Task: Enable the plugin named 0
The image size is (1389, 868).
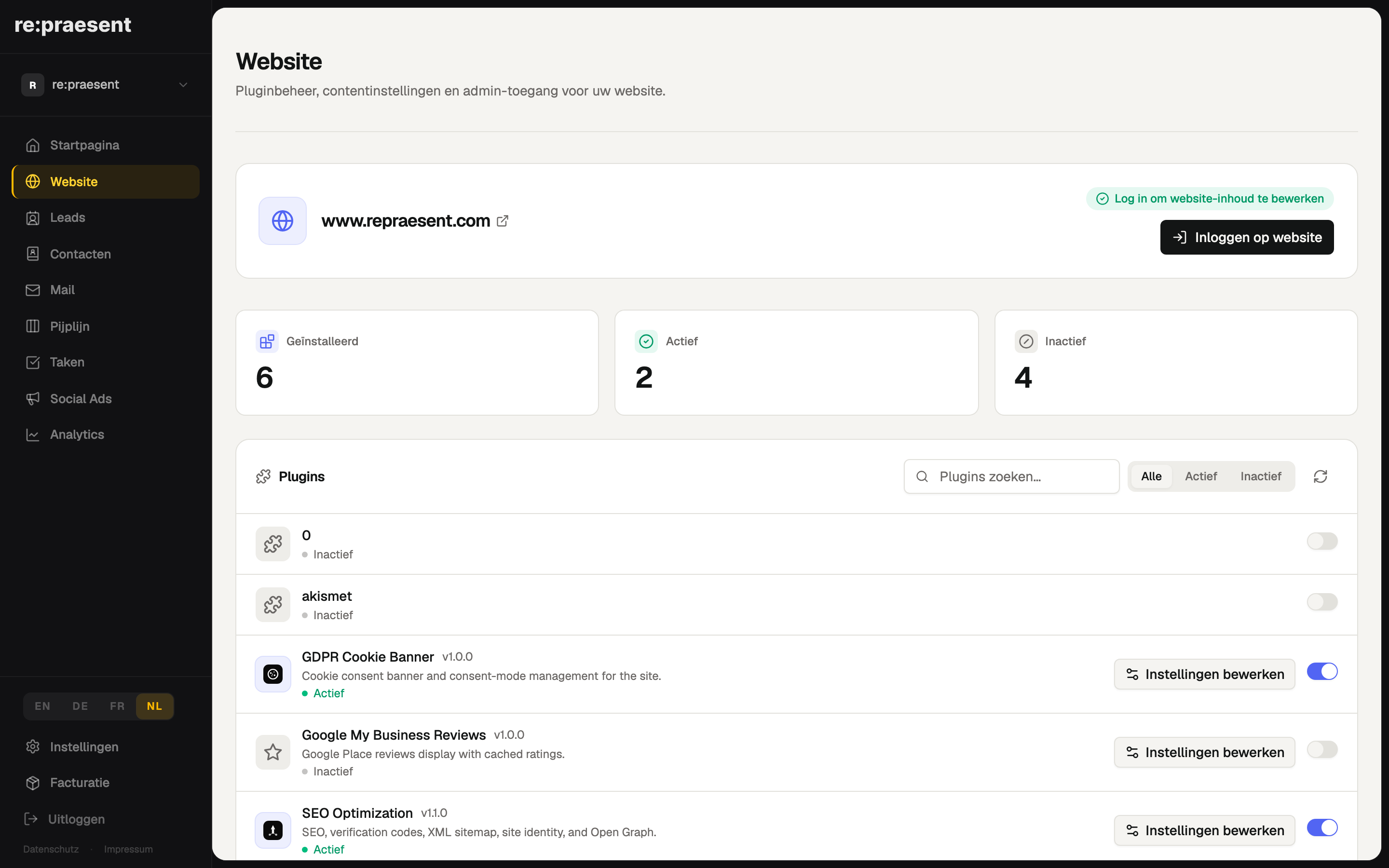Action: click(x=1322, y=541)
